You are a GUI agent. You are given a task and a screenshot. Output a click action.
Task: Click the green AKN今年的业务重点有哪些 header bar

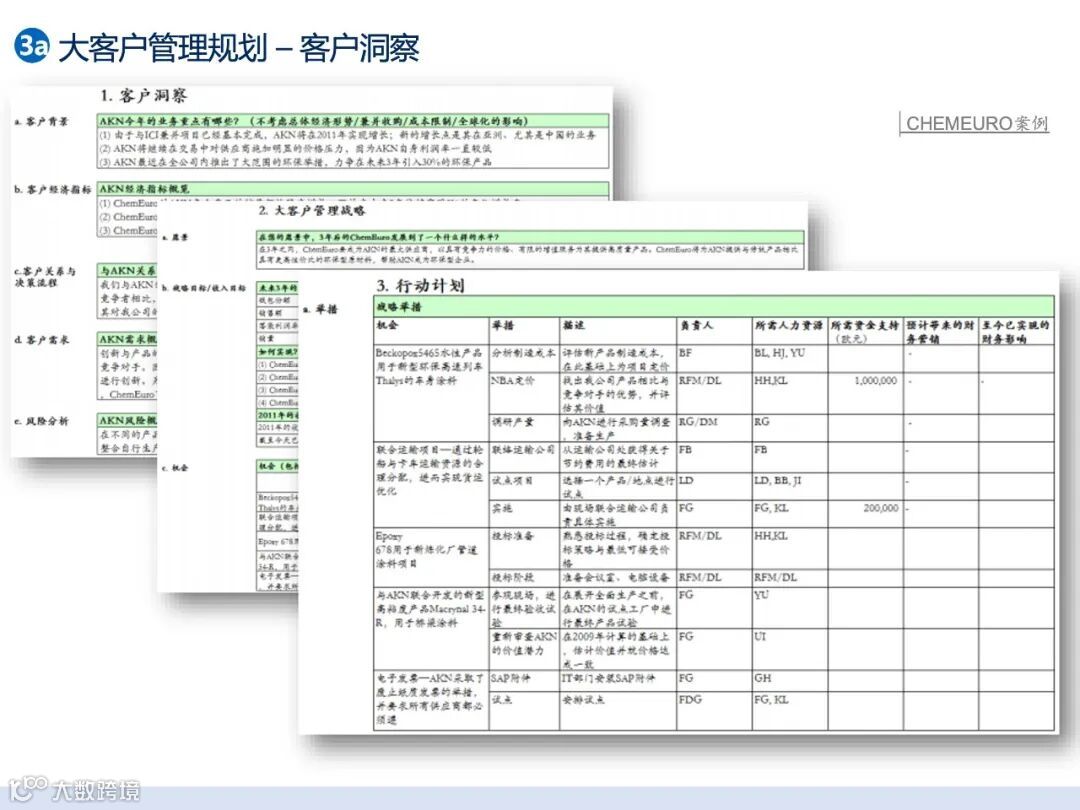tap(353, 121)
